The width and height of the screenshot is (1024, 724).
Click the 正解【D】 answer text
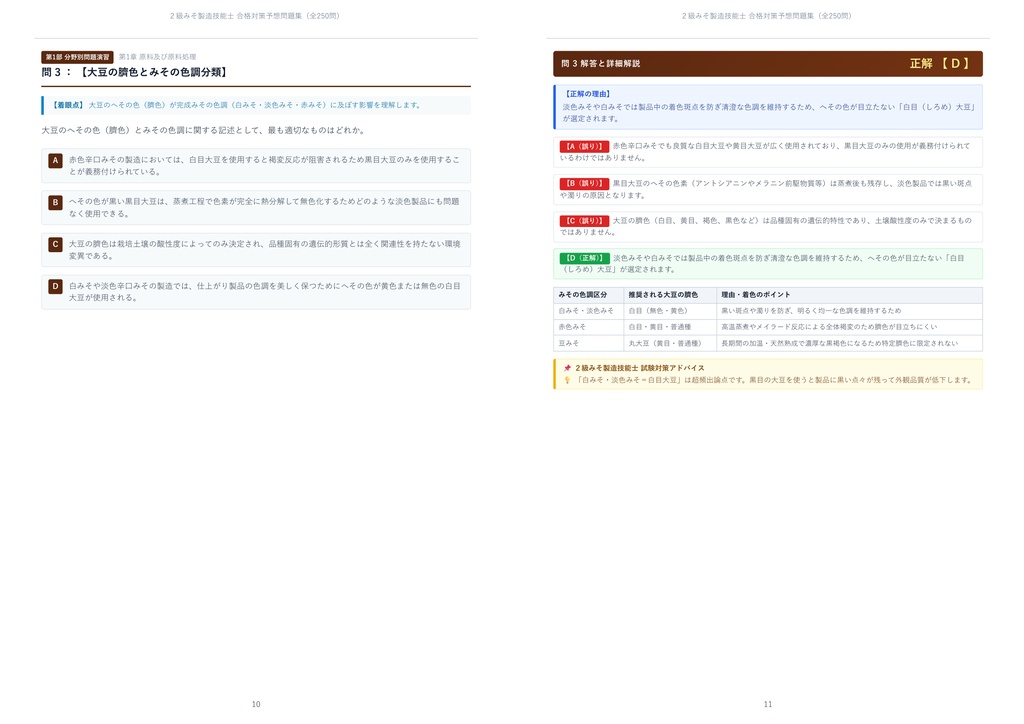[941, 64]
